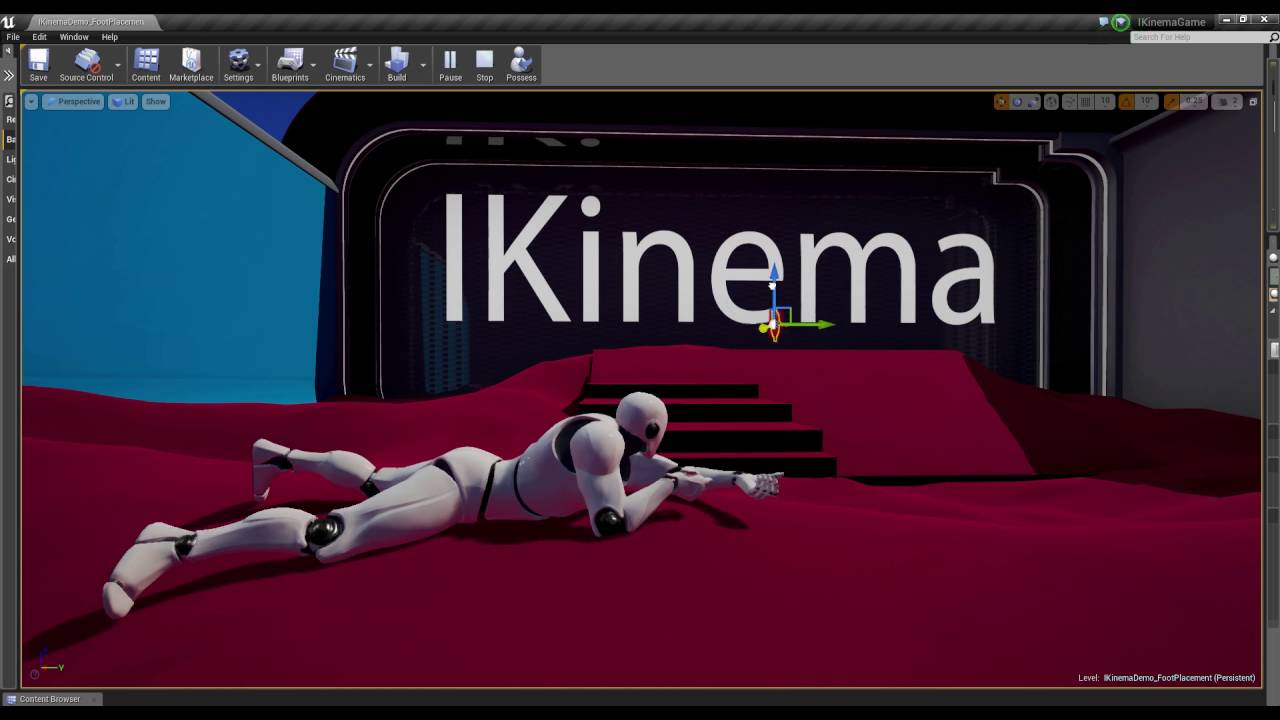Screen dimensions: 1280x720
Task: Click the Blueprints toolbar icon
Action: click(290, 65)
